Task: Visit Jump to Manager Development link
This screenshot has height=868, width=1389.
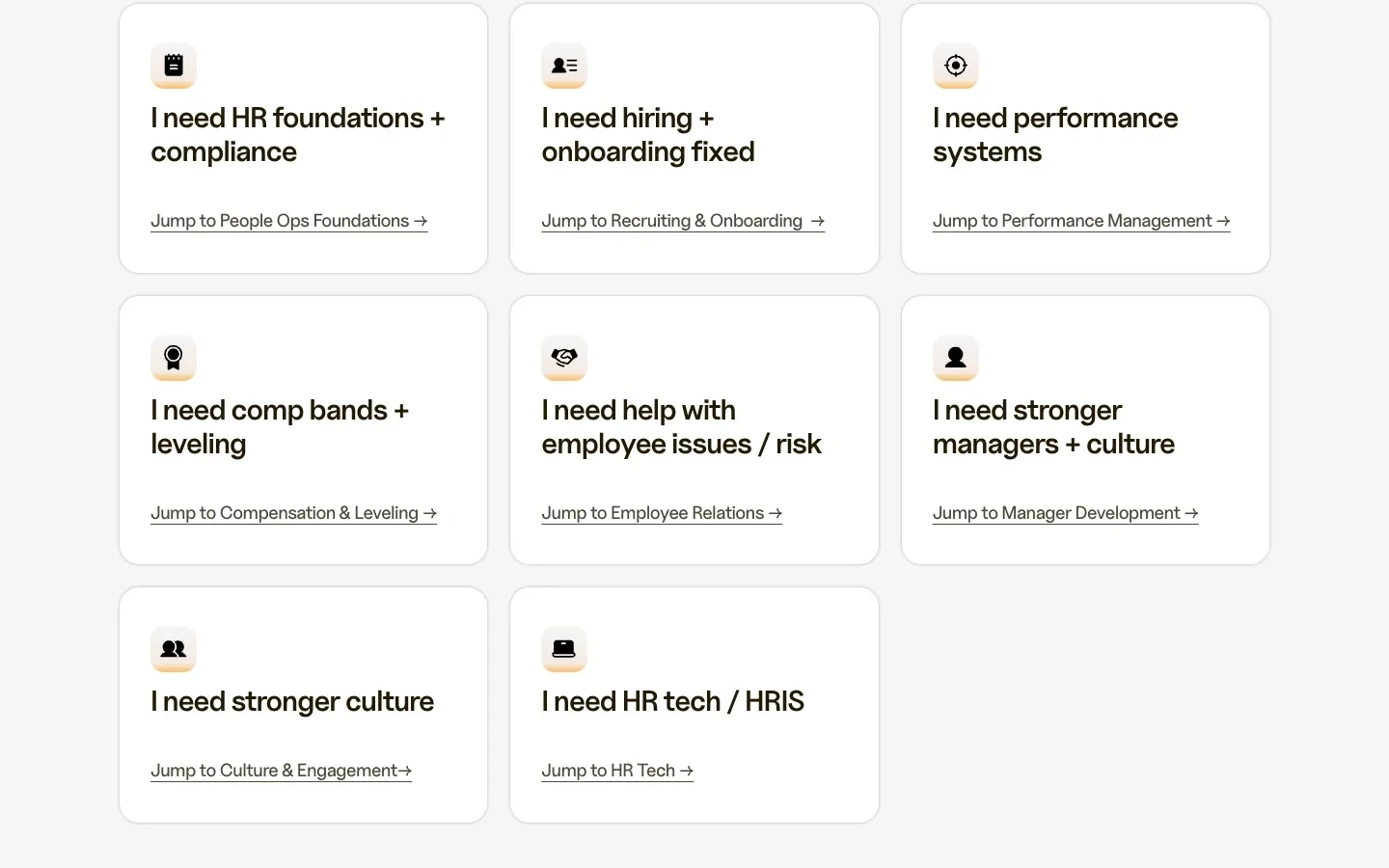Action: tap(1066, 513)
